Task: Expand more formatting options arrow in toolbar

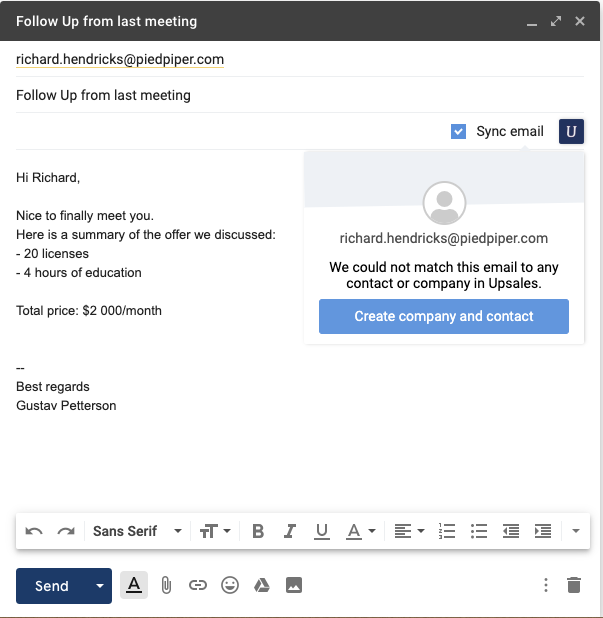Action: [576, 531]
